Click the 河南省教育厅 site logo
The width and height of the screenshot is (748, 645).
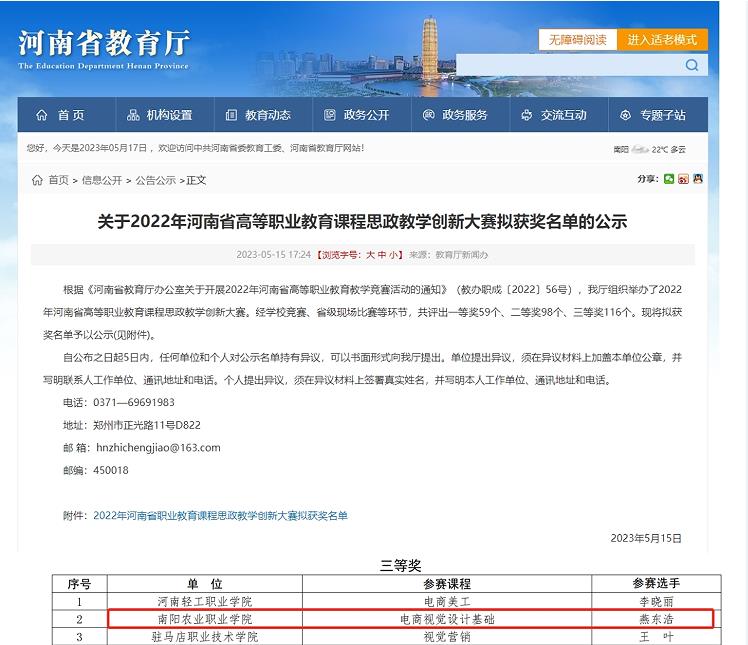(104, 49)
